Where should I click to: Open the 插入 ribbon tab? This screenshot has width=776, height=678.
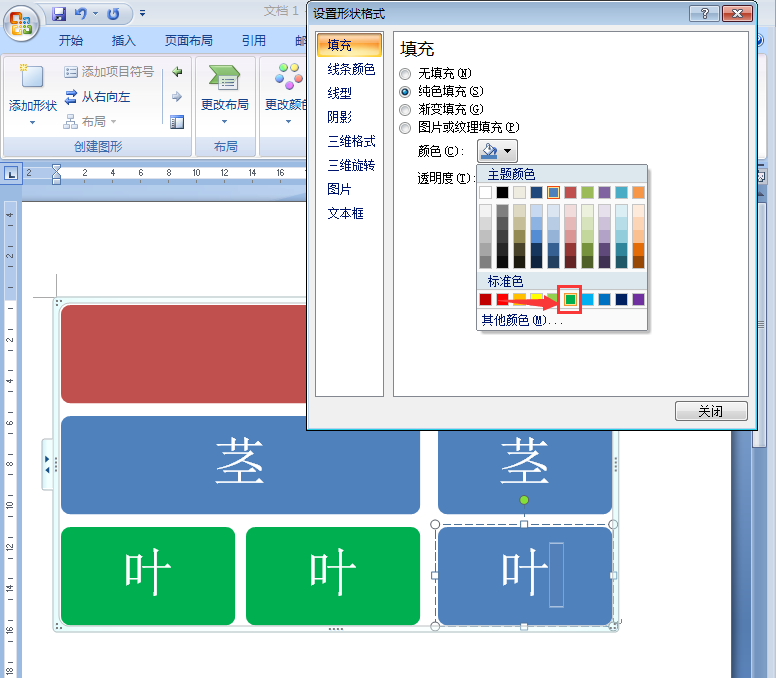[124, 41]
